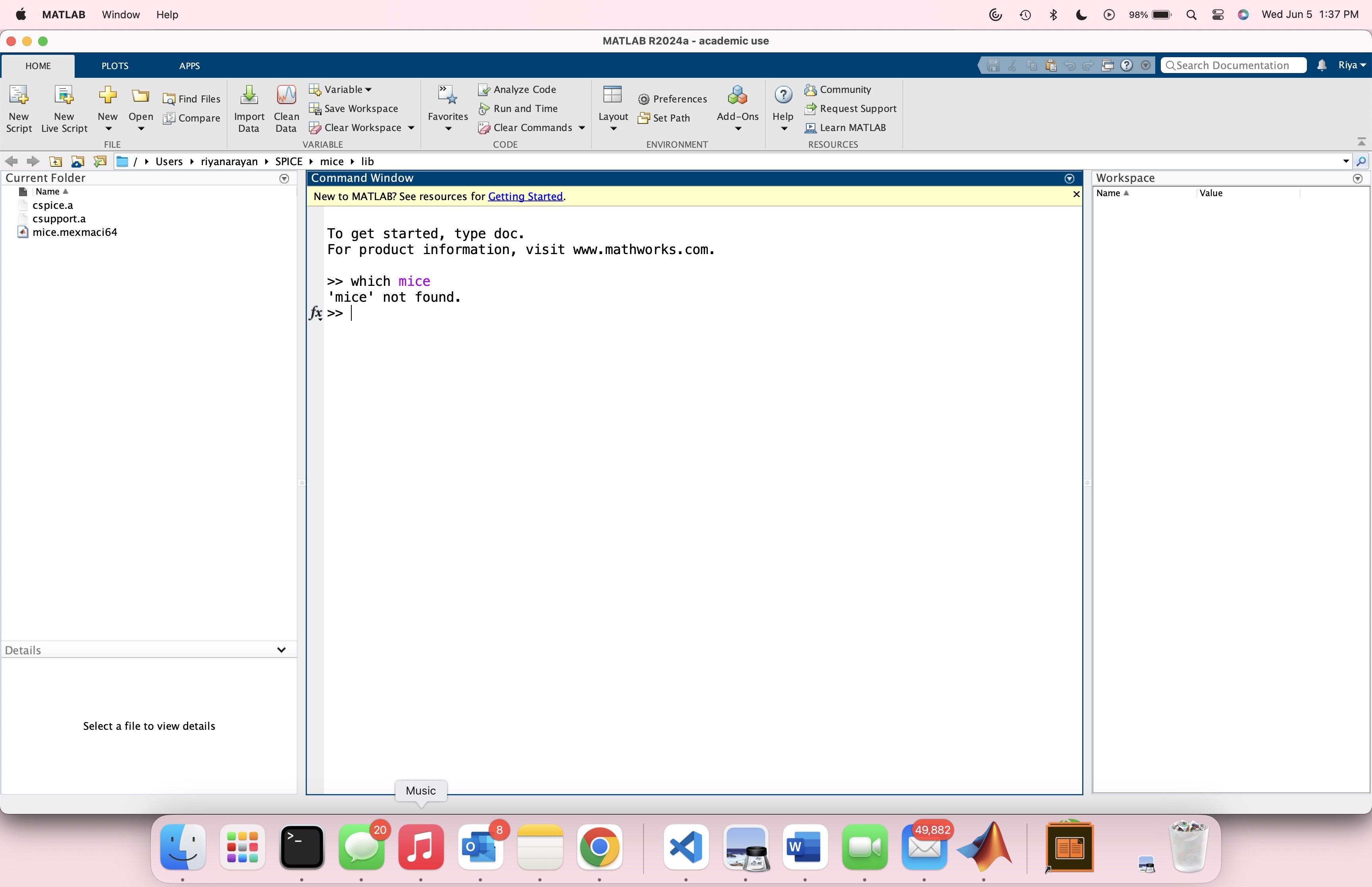Click the SPICE folder in address path
1372x887 pixels.
[289, 161]
